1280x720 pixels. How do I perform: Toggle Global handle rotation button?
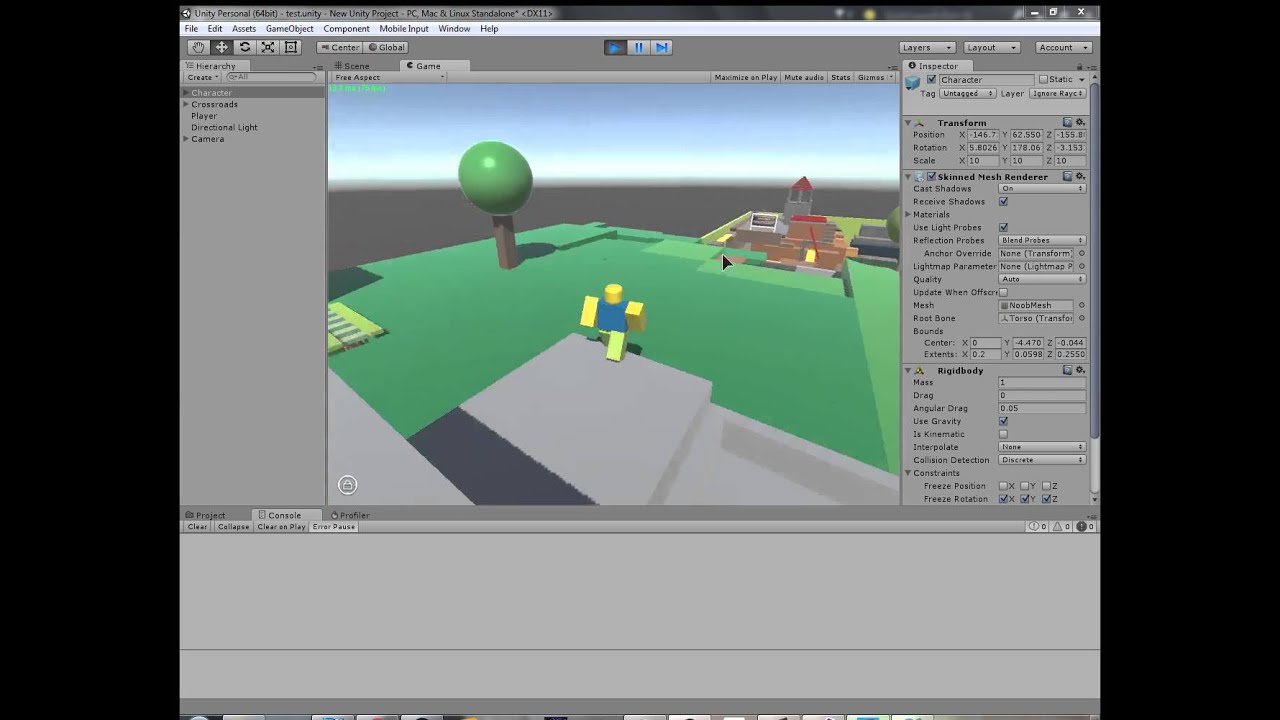[386, 47]
